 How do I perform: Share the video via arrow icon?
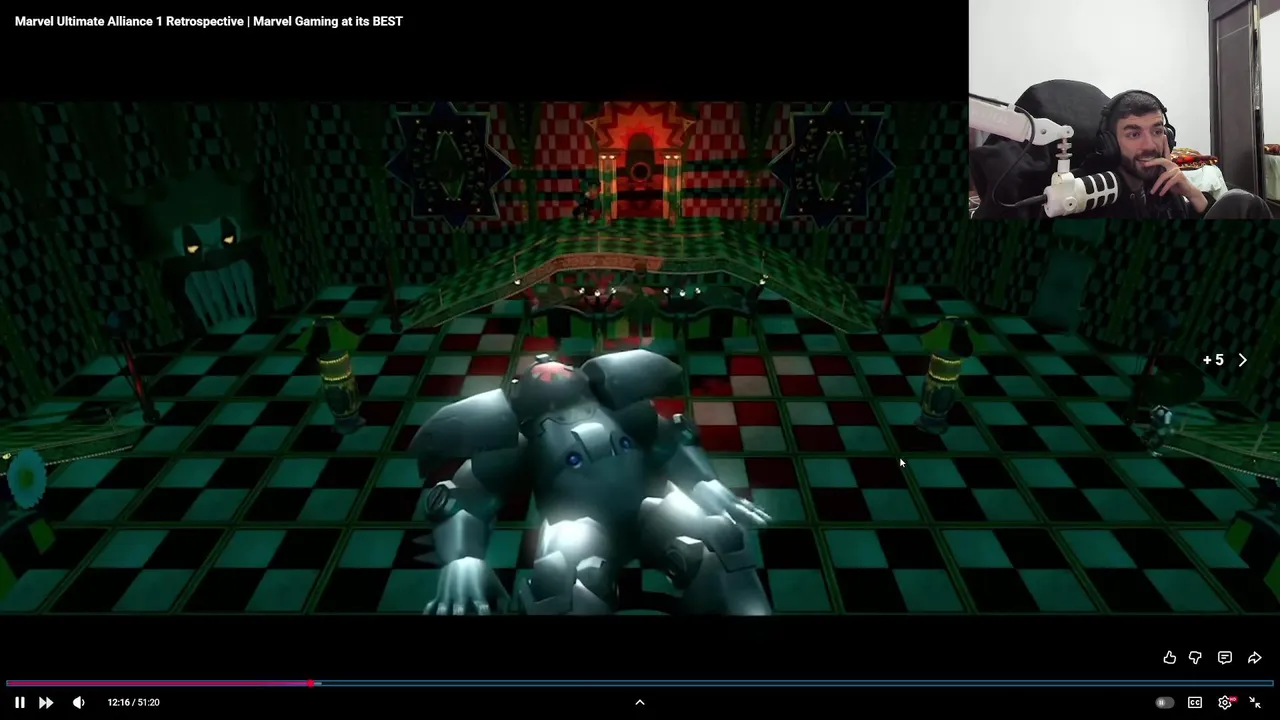pos(1254,657)
